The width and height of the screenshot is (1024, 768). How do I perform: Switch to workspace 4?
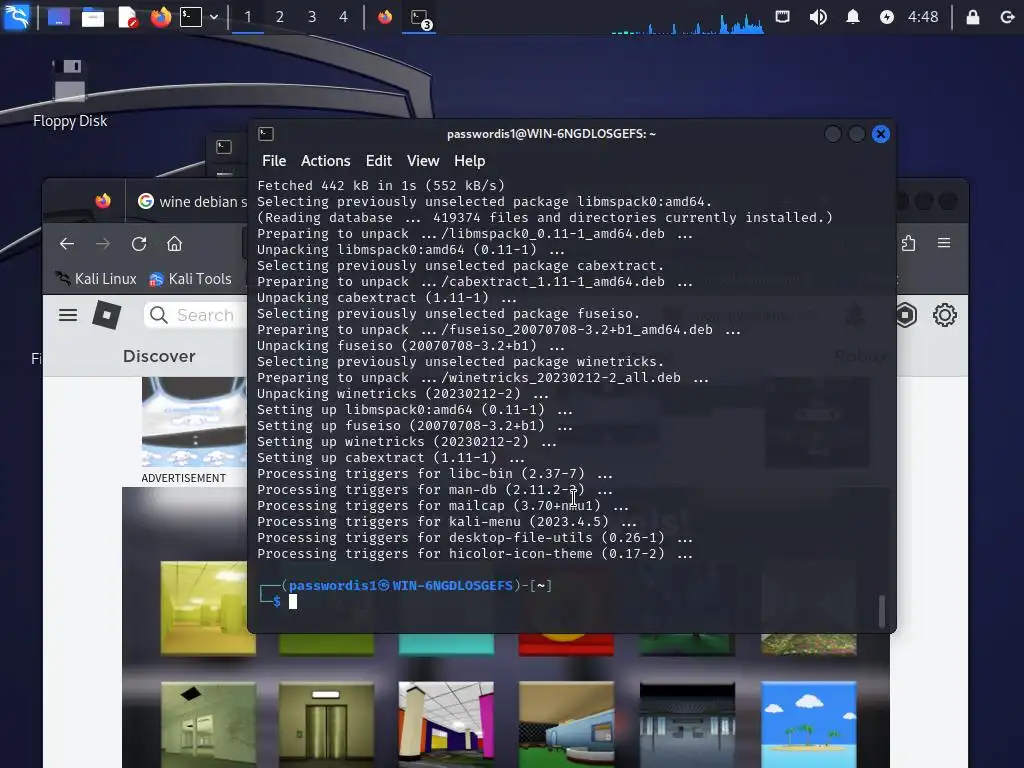344,17
